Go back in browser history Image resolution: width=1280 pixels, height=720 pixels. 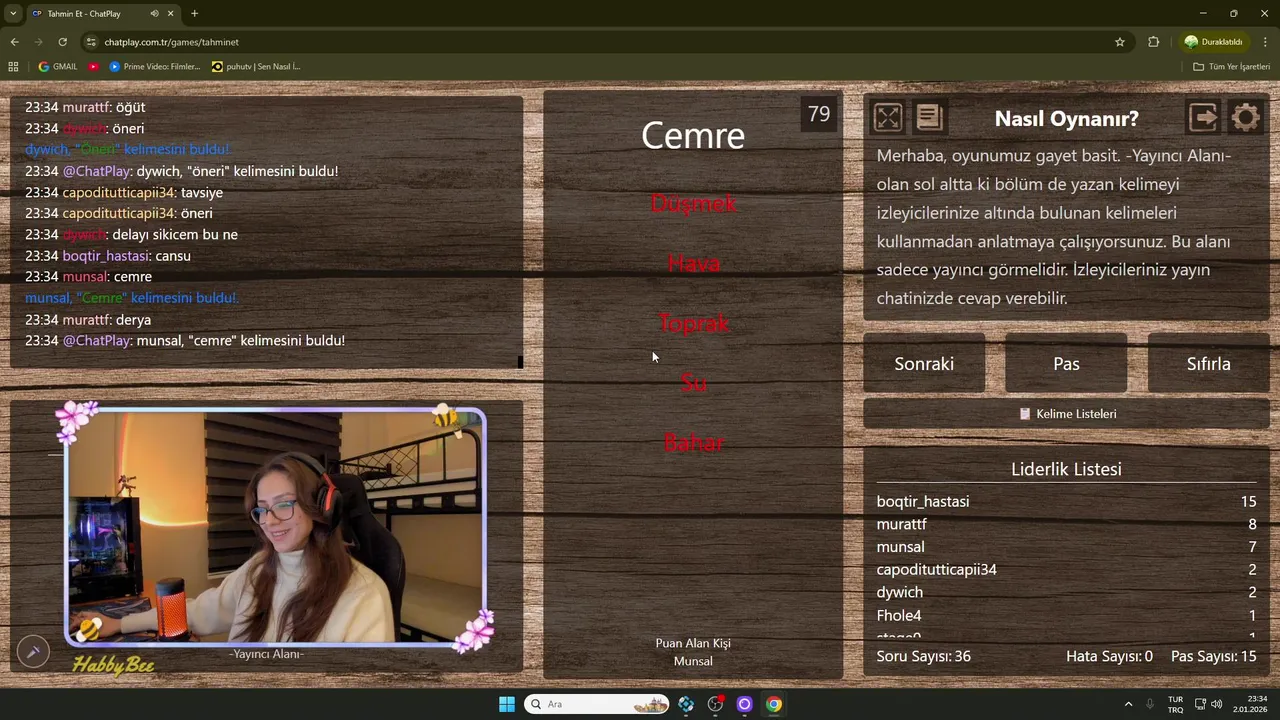pos(14,42)
